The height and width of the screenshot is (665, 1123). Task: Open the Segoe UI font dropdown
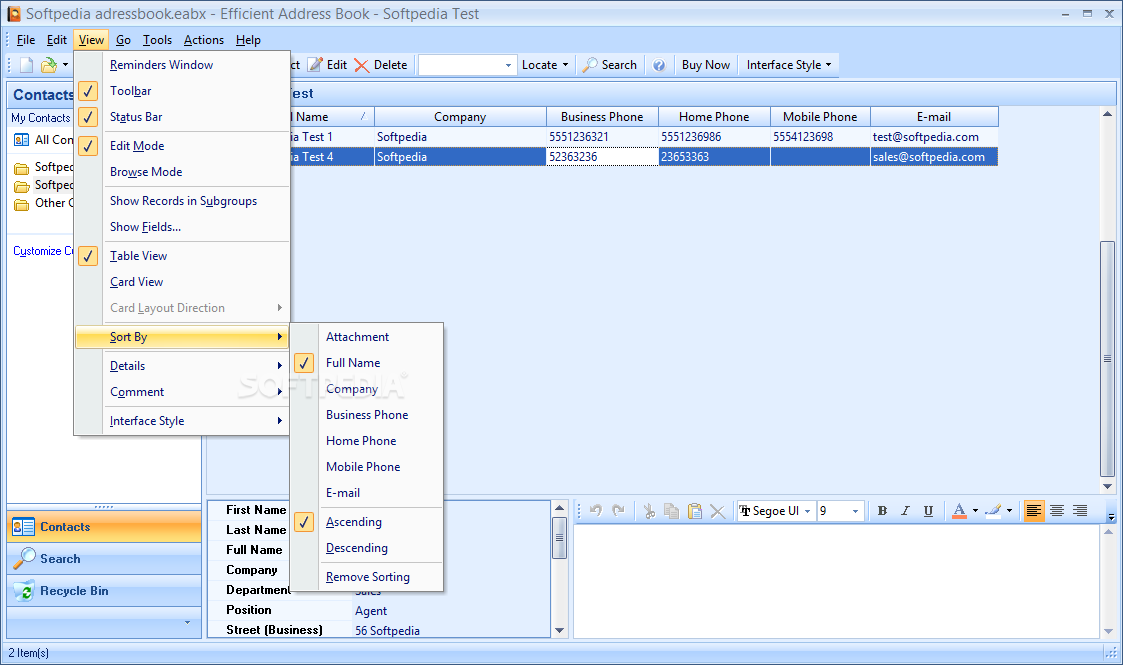pyautogui.click(x=807, y=511)
